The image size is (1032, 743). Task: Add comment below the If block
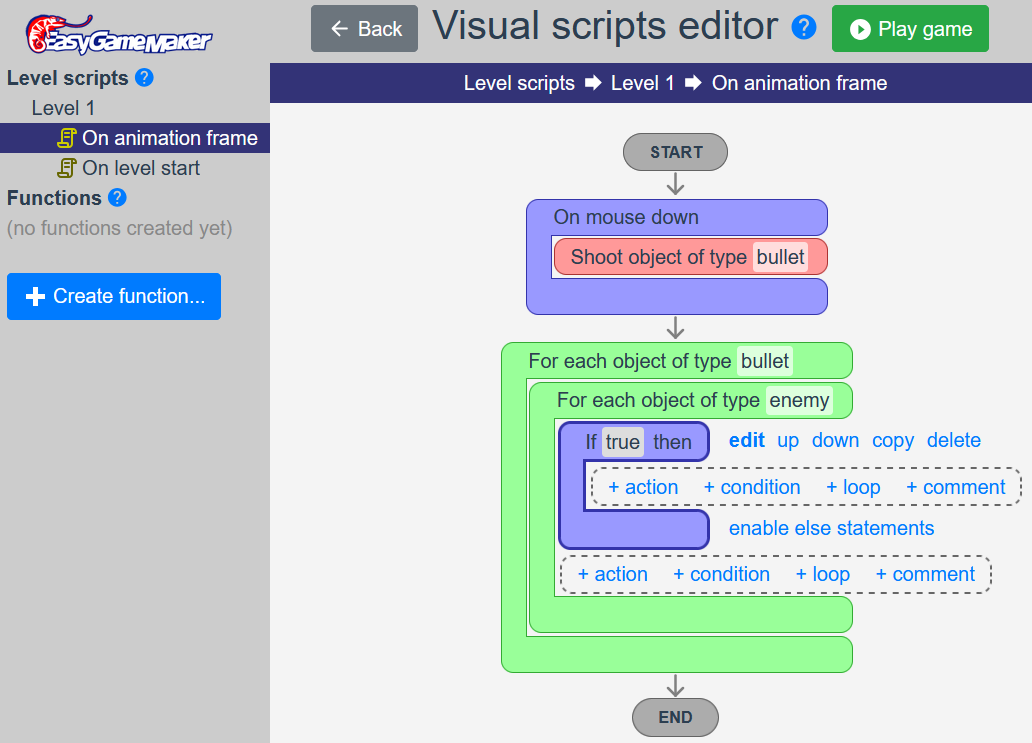pyautogui.click(x=925, y=575)
